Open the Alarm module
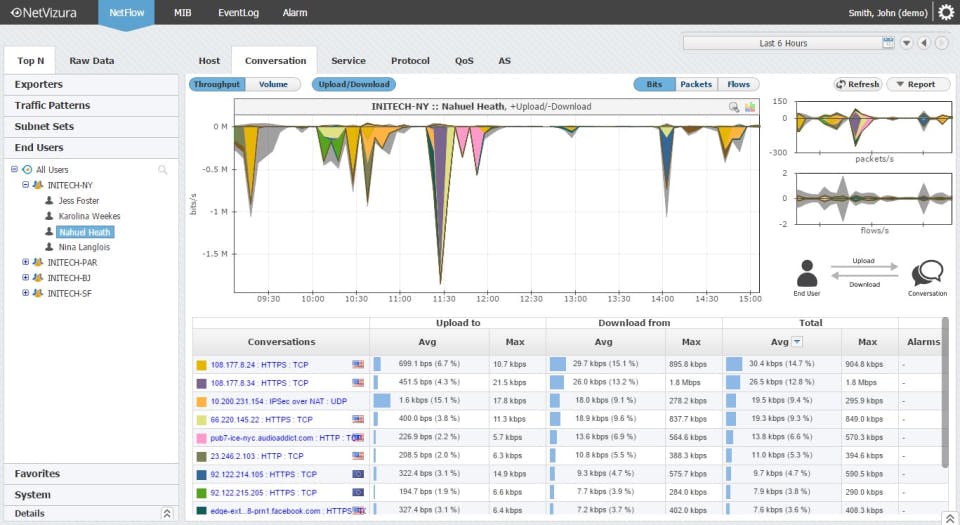The image size is (960, 525). point(294,12)
